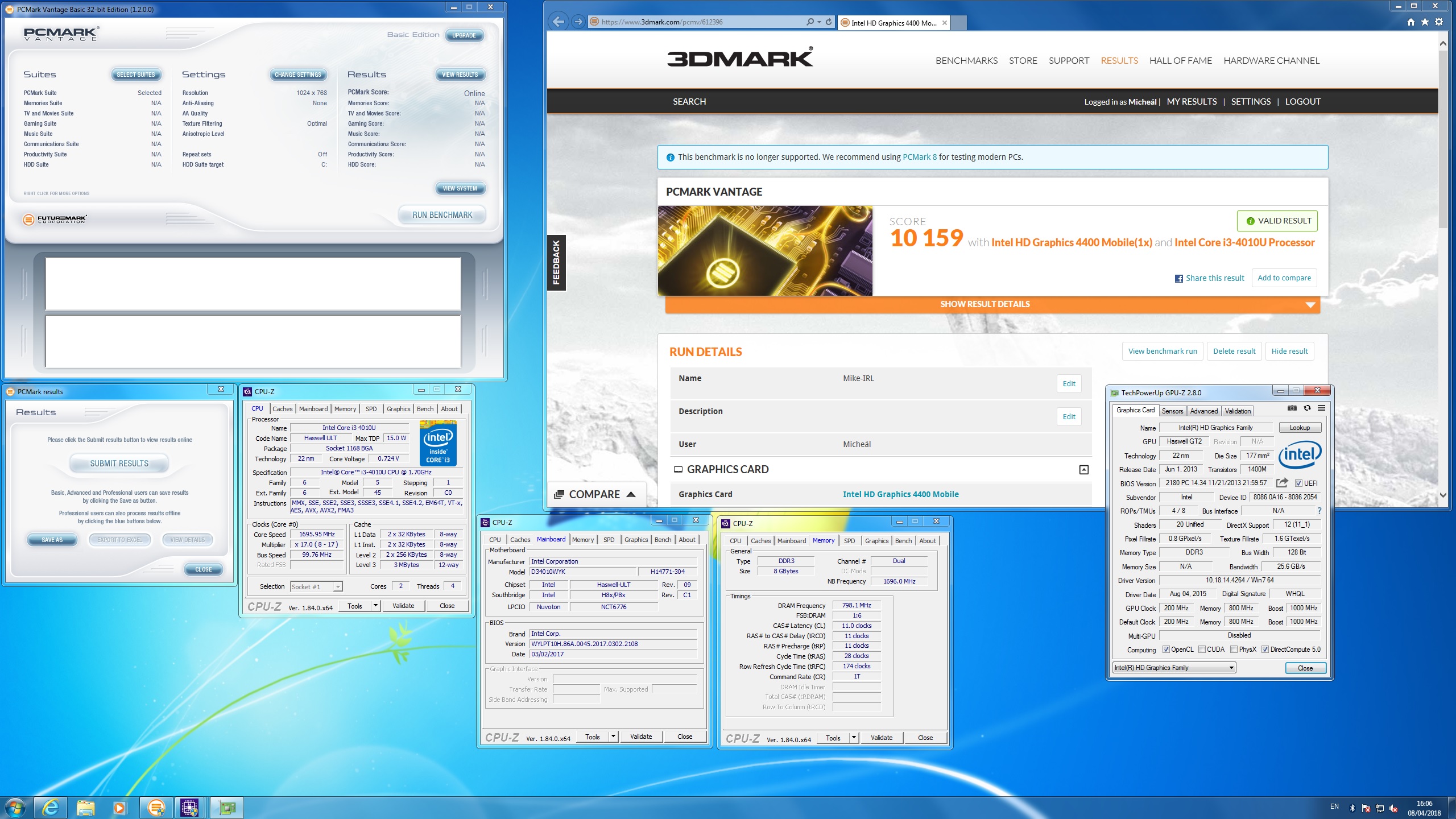Switch to the Sensors tab in GPU-Z
This screenshot has width=1456, height=819.
tap(1172, 411)
